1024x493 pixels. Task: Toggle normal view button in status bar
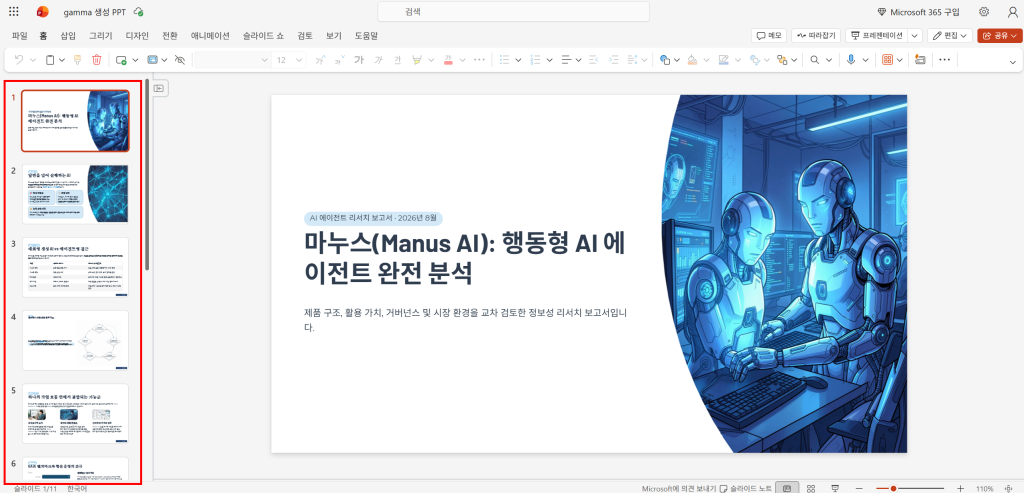[x=788, y=488]
